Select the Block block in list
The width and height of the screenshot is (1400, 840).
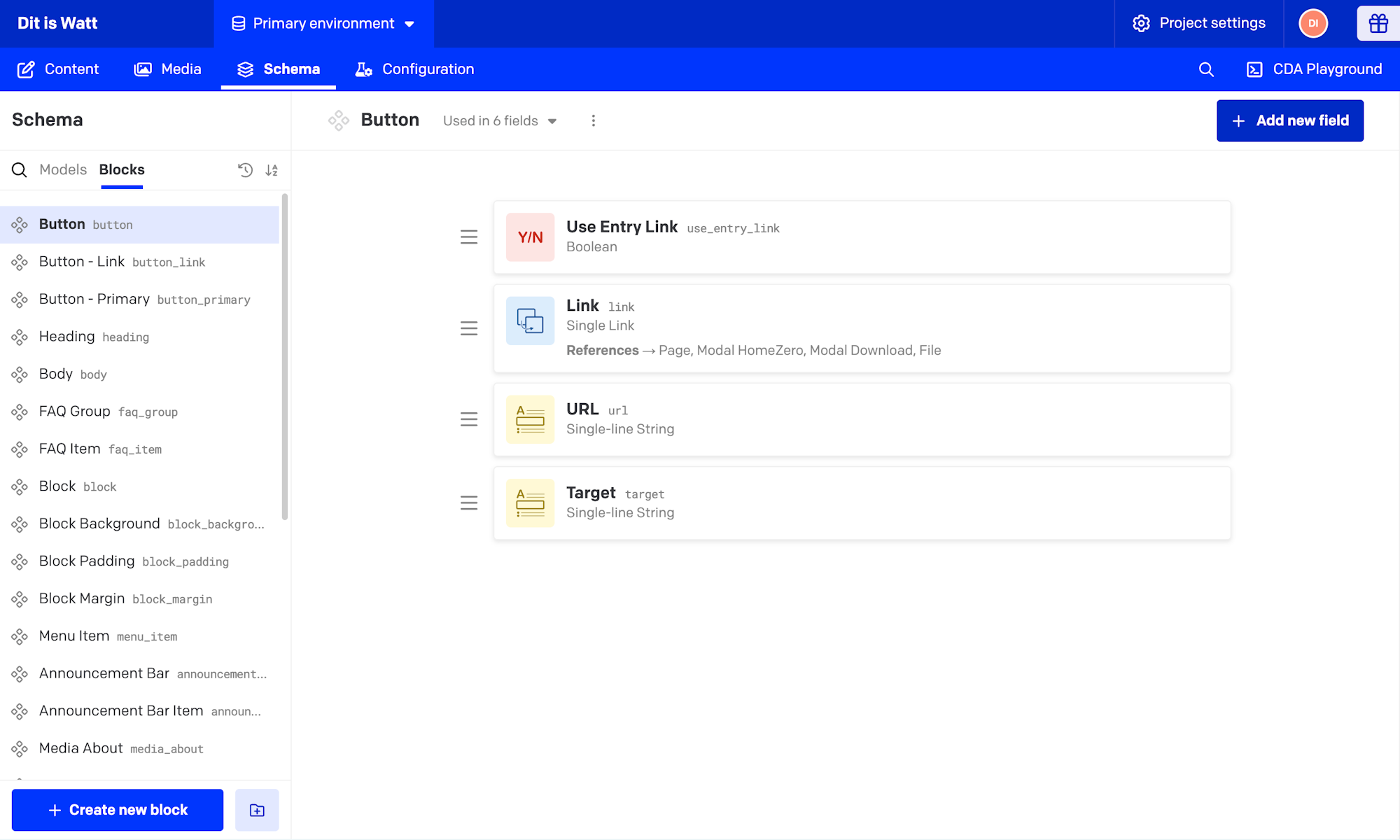pos(139,486)
